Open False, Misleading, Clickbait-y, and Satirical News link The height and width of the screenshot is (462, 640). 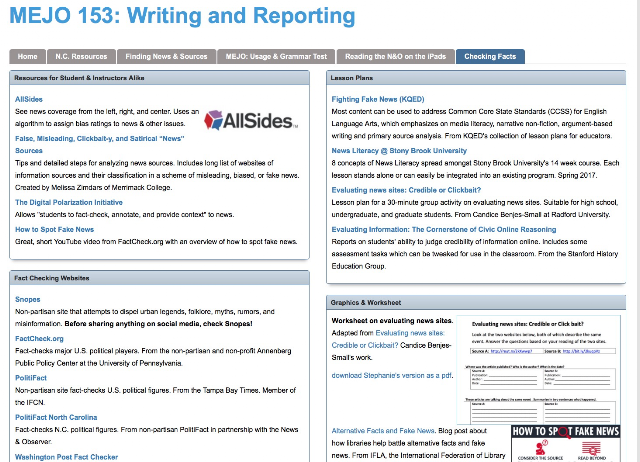(x=100, y=144)
